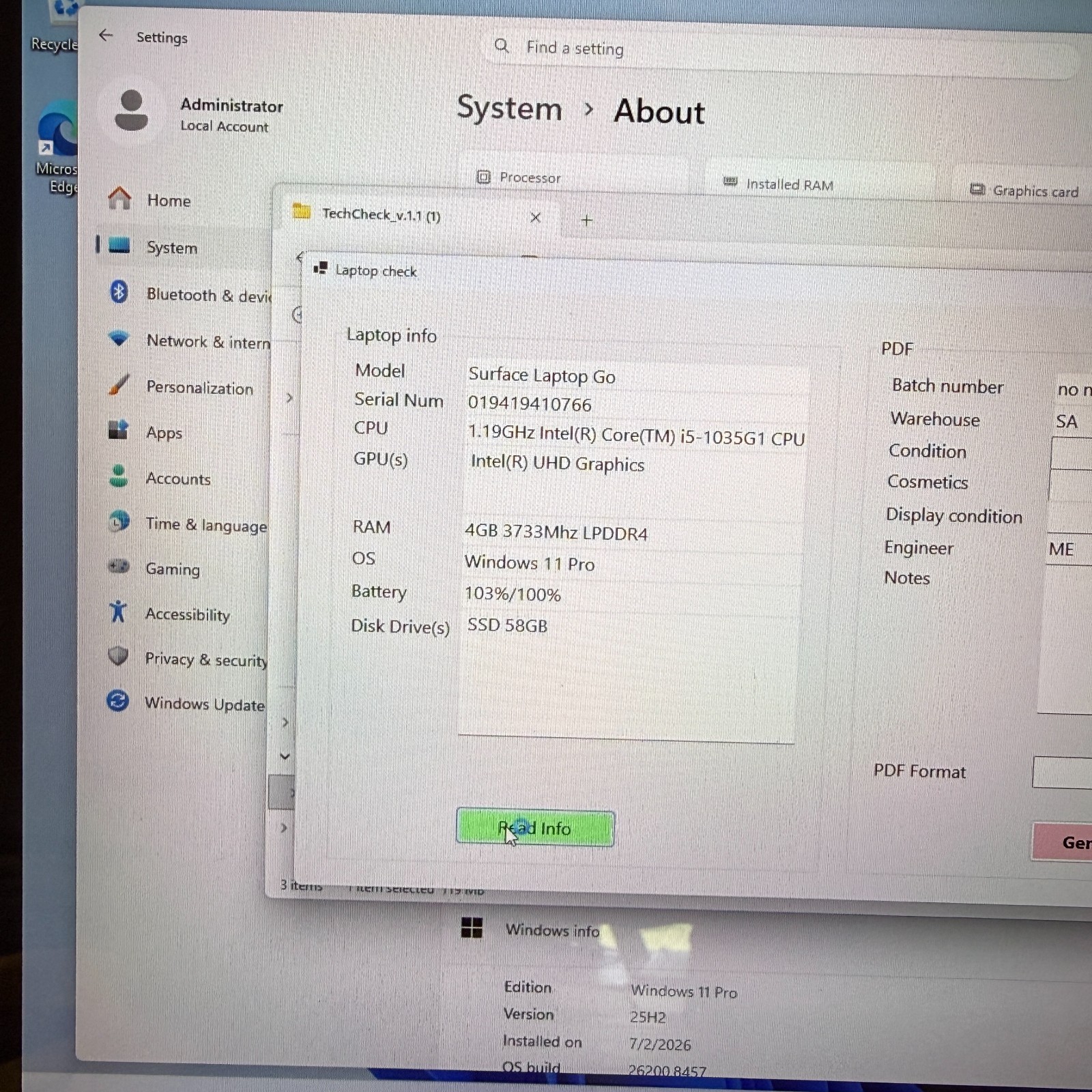Screen dimensions: 1092x1092
Task: Click the search magnifier icon in Settings
Action: (x=502, y=46)
